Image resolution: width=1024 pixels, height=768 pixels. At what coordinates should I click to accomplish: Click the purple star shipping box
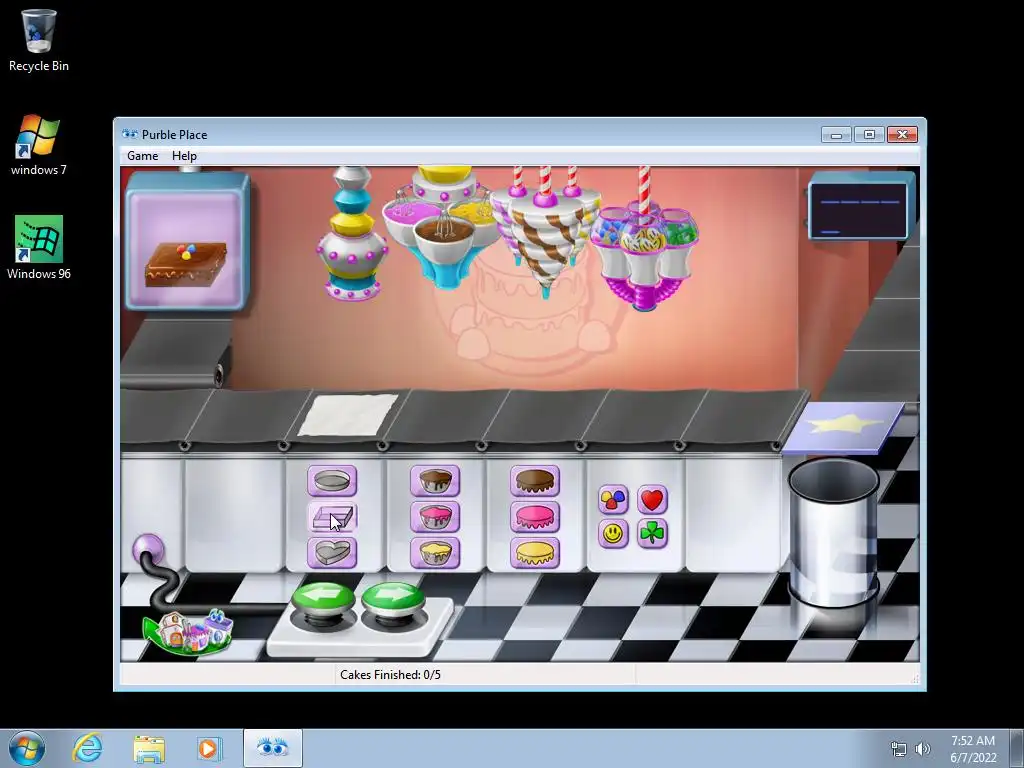pos(844,427)
